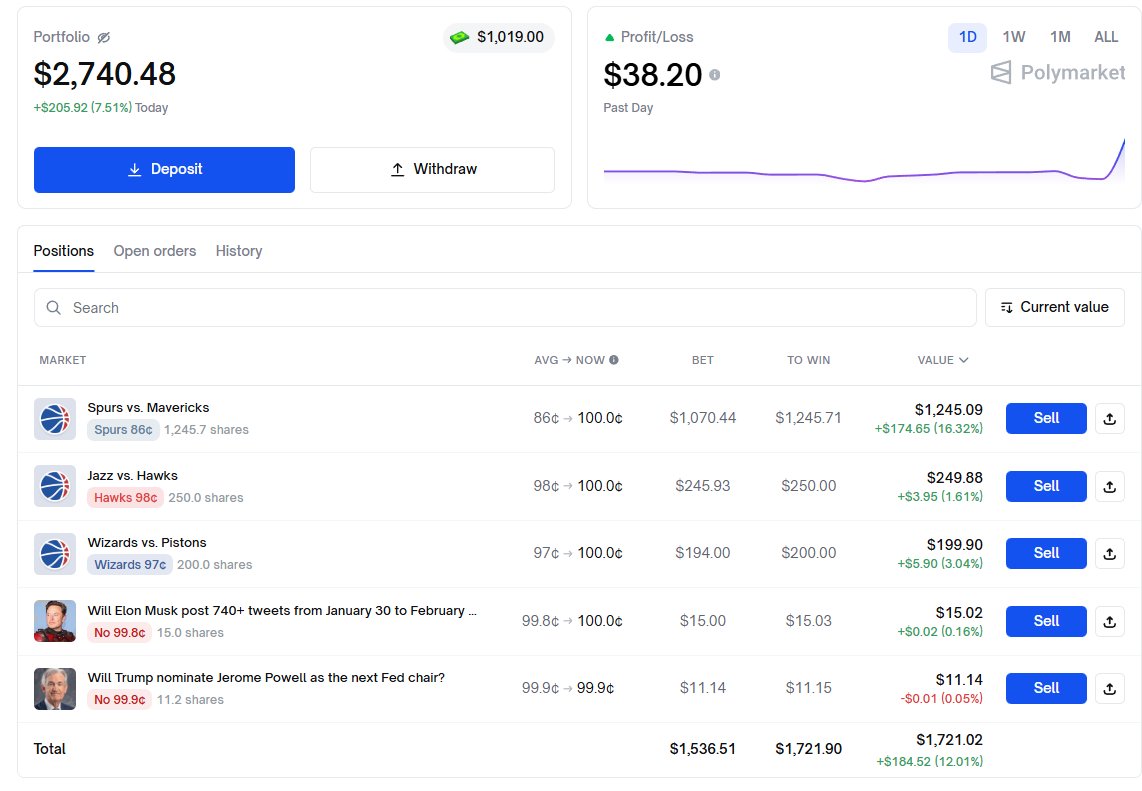Screen dimensions: 1142x791
Task: Click the +$205.92 (7.51%) Today text
Action: coord(101,108)
